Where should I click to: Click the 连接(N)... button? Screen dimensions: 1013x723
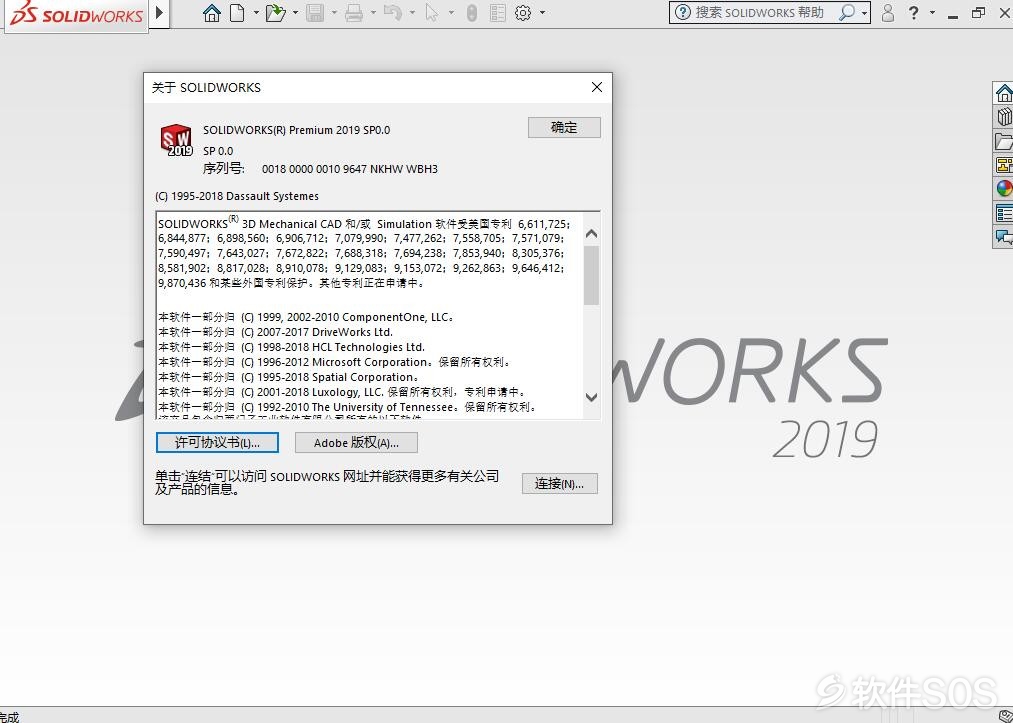click(559, 484)
